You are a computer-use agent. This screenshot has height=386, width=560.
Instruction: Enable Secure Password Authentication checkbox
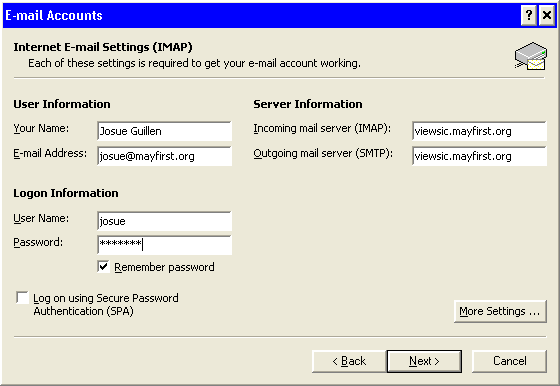[x=22, y=297]
